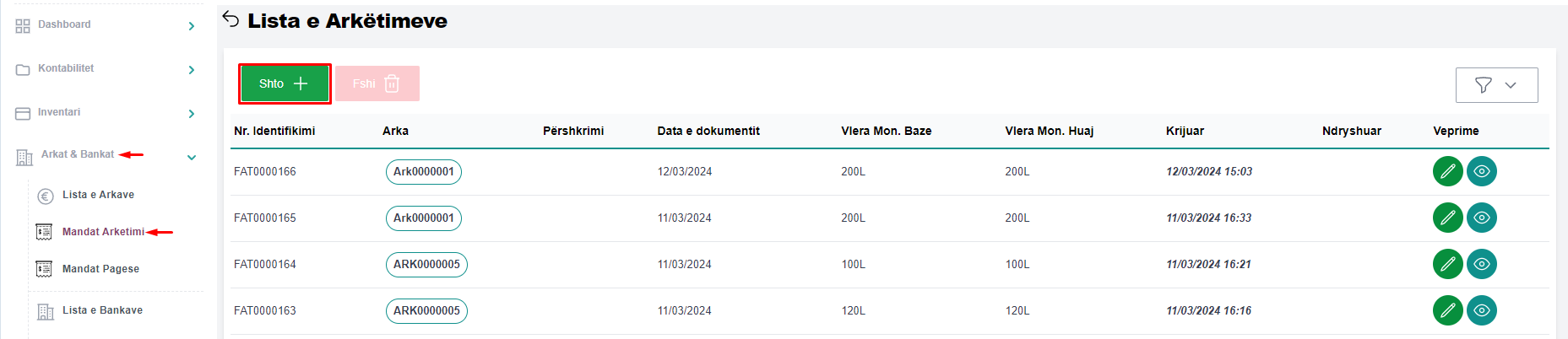The width and height of the screenshot is (1568, 339).
Task: Click the Dashboard grid icon in sidebar
Action: click(23, 26)
